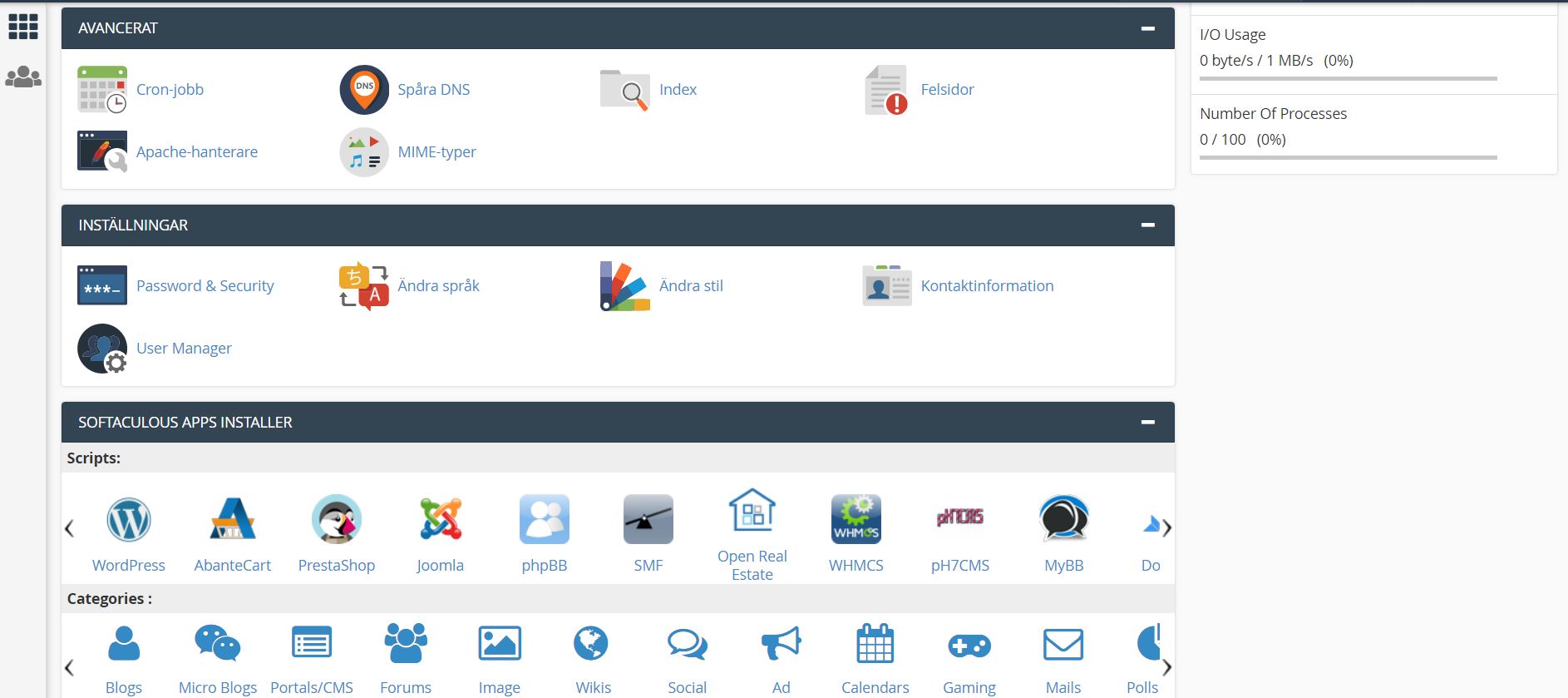The image size is (1568, 698).
Task: Choose the AbanteCart script logo
Action: (233, 518)
